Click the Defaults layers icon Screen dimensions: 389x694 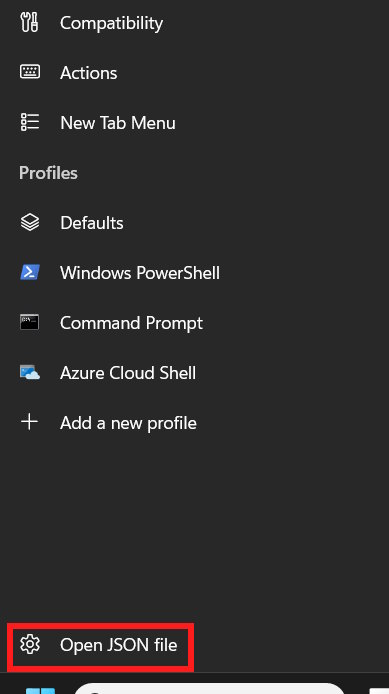click(x=30, y=222)
